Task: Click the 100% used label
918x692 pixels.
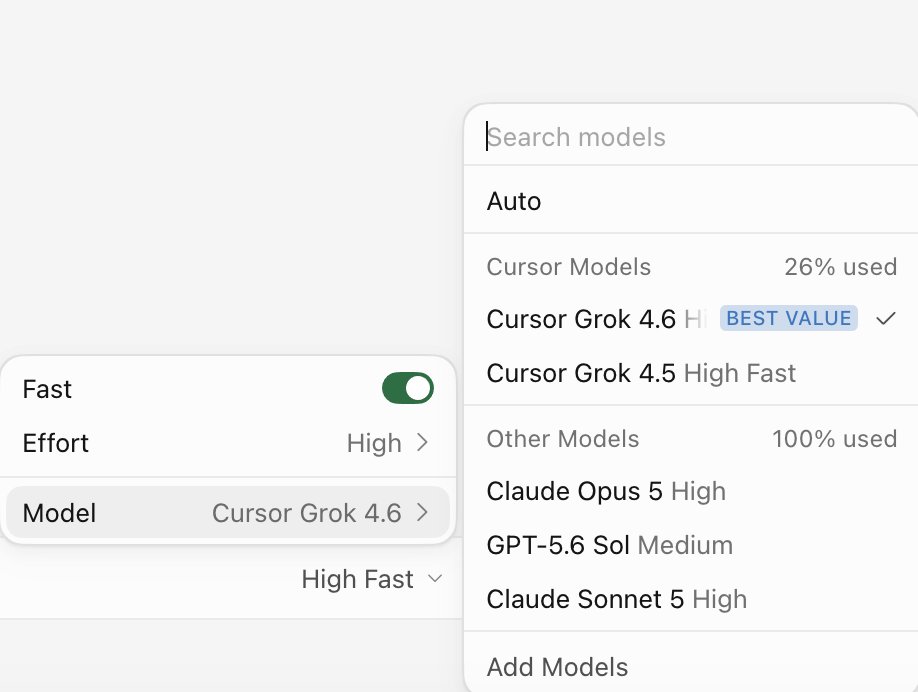Action: (x=835, y=439)
